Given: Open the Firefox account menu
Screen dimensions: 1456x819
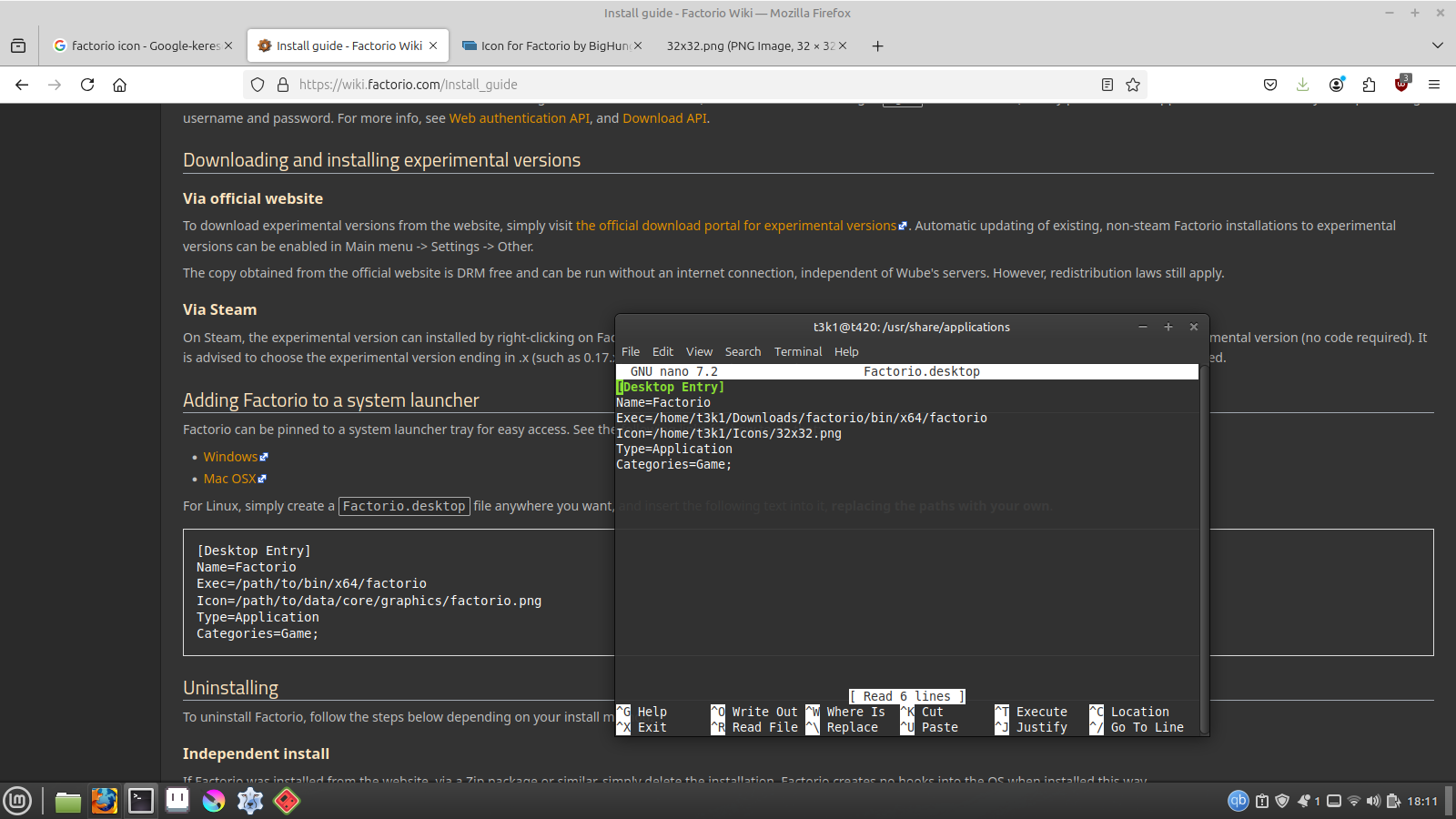Looking at the screenshot, I should [x=1336, y=85].
